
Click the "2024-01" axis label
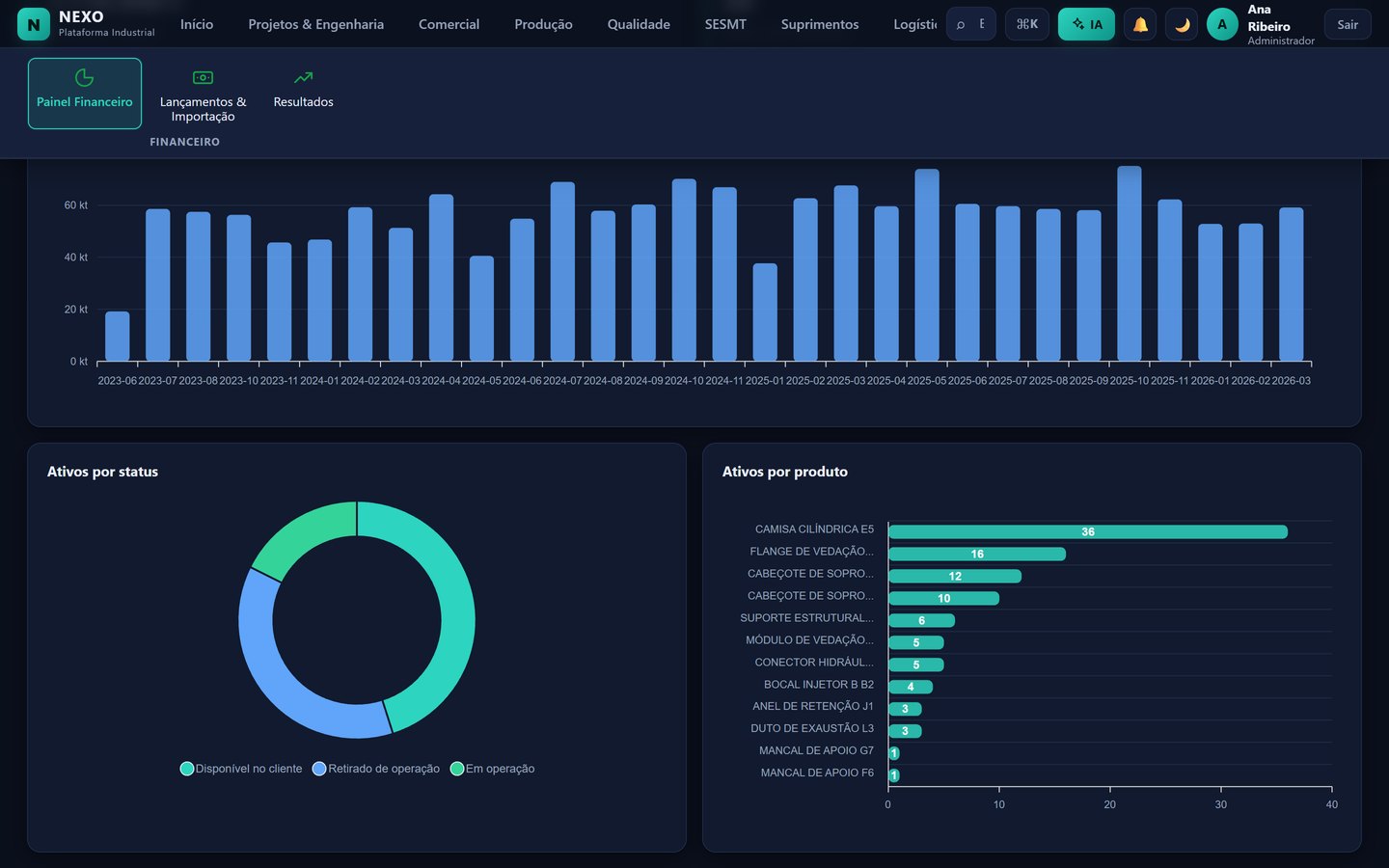[x=319, y=381]
